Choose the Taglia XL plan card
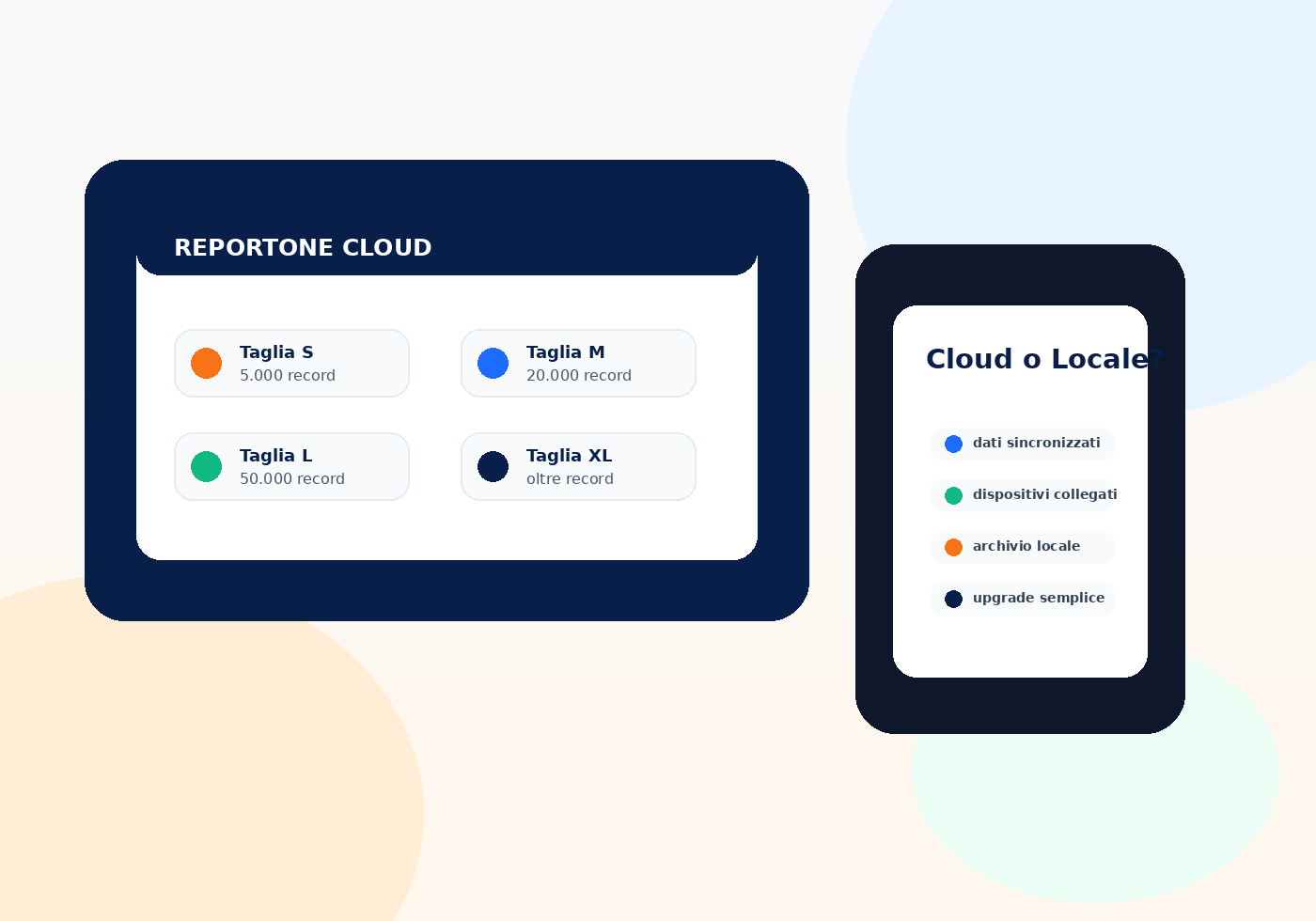This screenshot has height=921, width=1316. pyautogui.click(x=578, y=466)
